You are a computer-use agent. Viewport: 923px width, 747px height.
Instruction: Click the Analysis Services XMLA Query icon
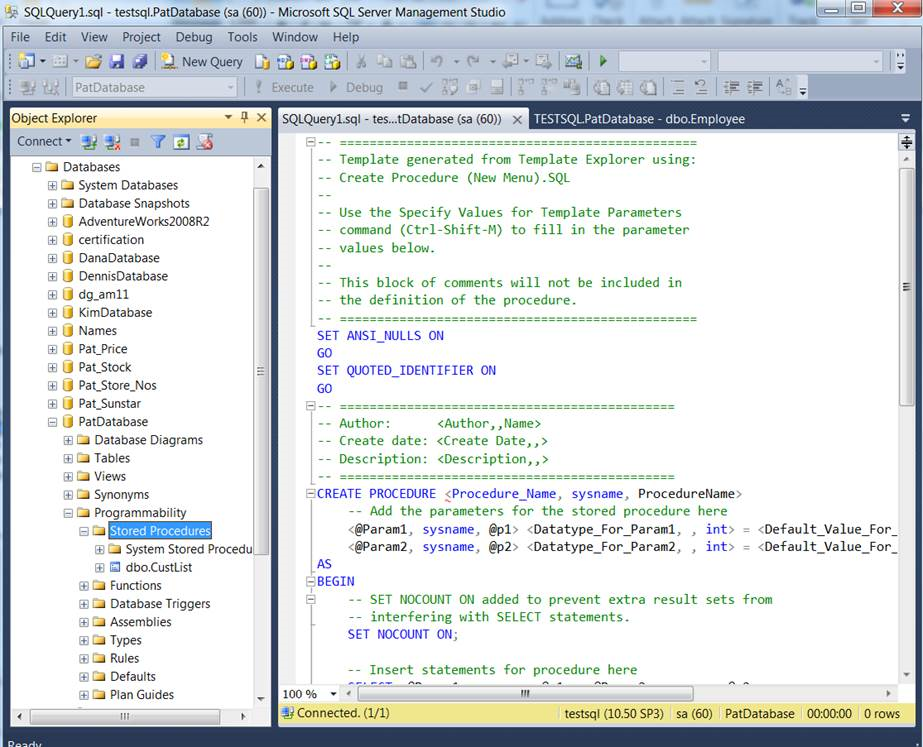(332, 61)
